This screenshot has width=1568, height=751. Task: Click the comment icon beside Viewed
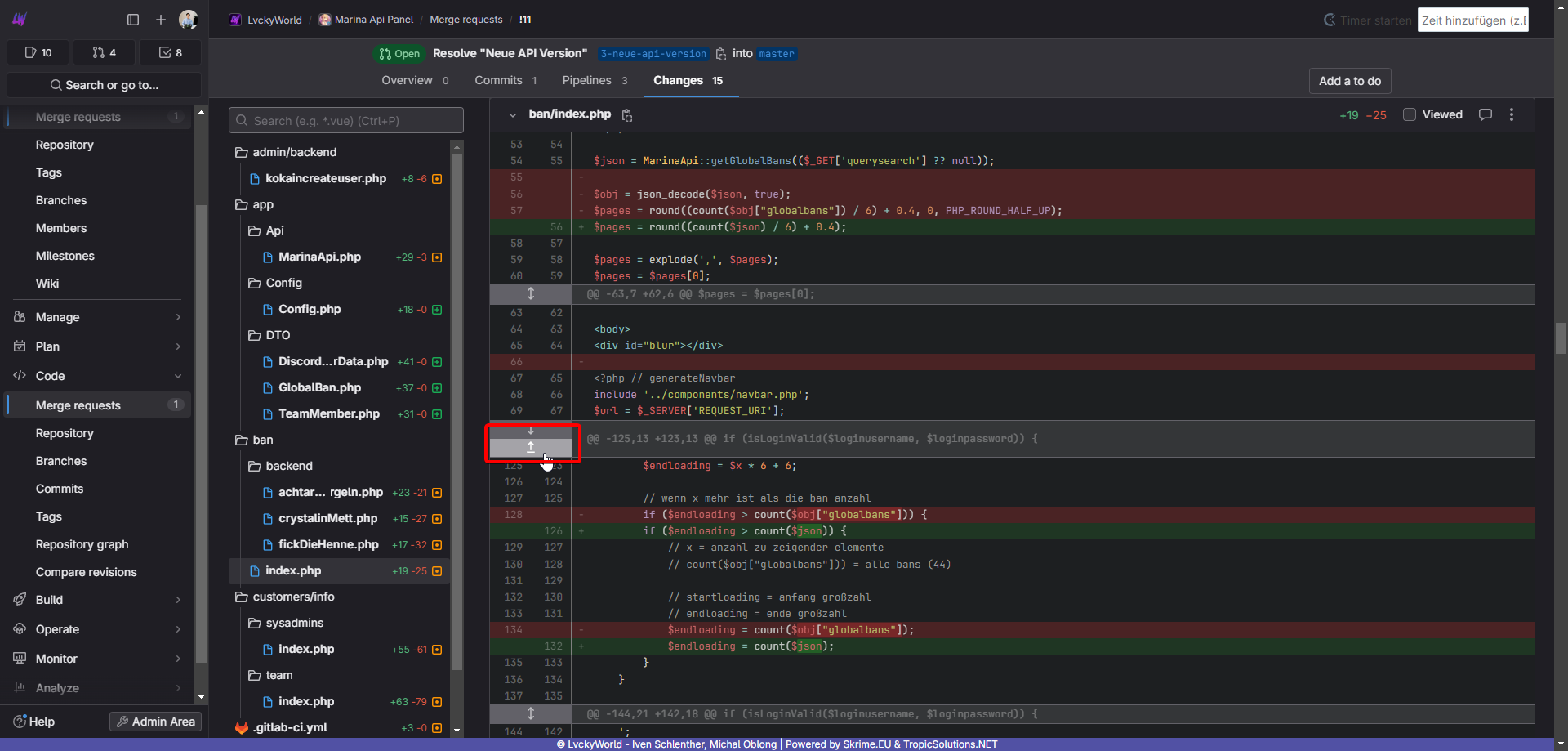(1486, 114)
